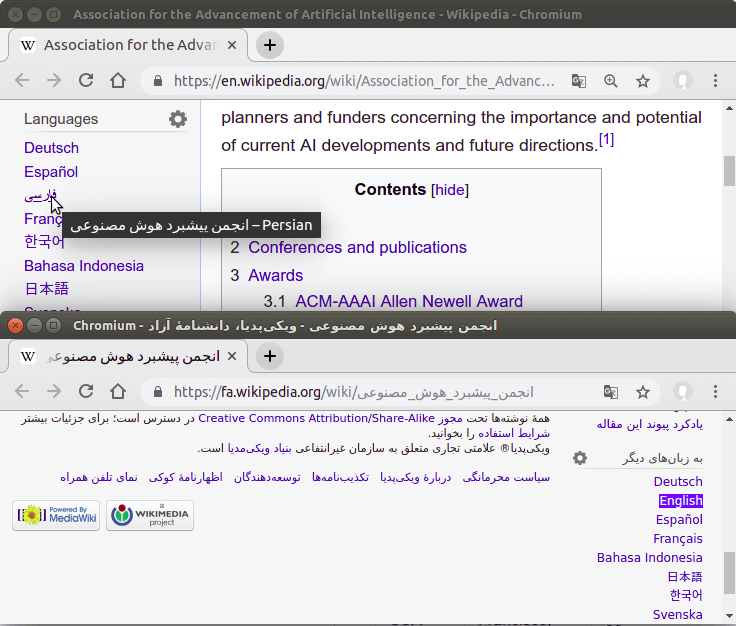Open یادکرد پیوند این مقاله link
The height and width of the screenshot is (626, 736).
pyautogui.click(x=650, y=424)
